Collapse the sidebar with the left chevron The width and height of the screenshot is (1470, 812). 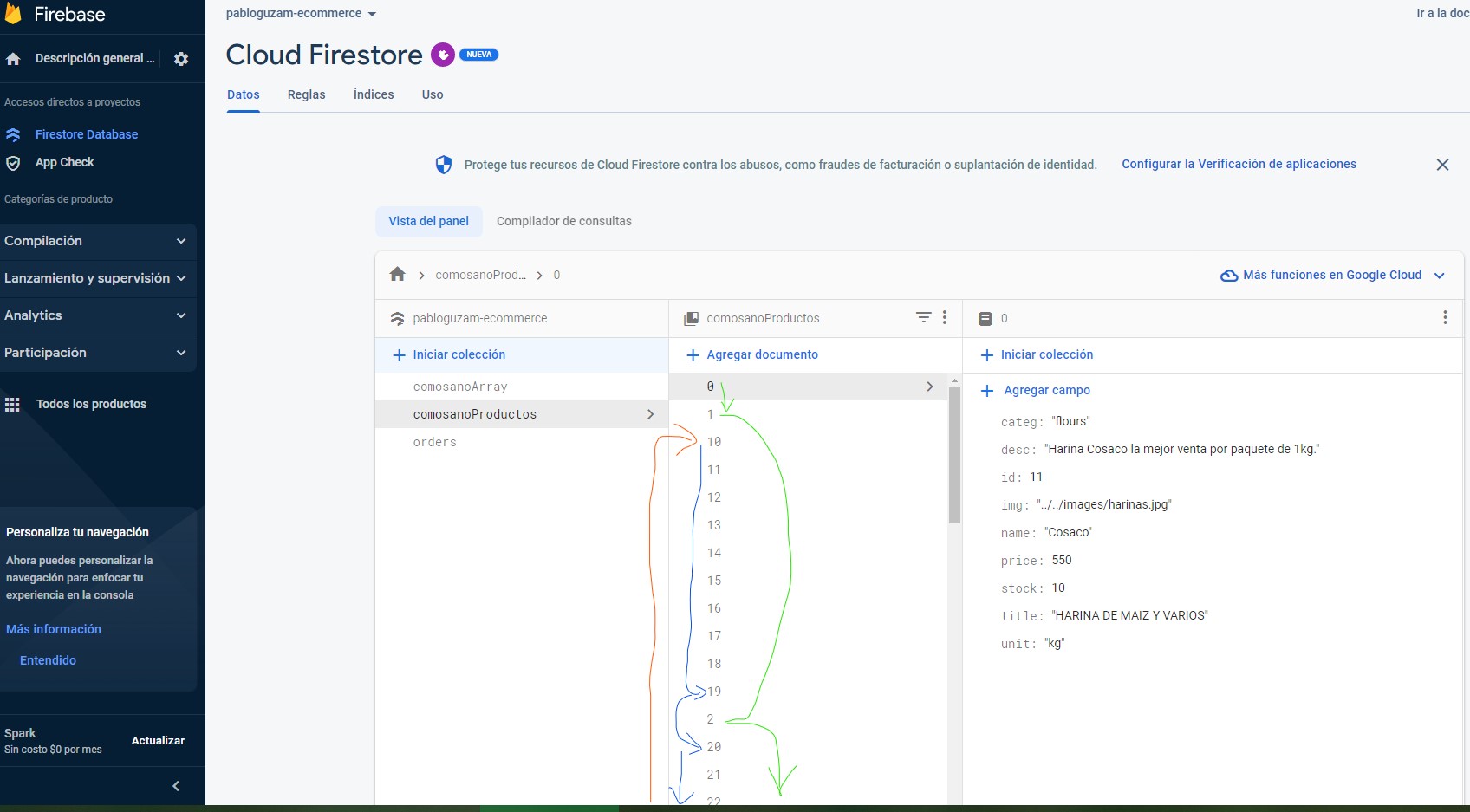[x=176, y=786]
